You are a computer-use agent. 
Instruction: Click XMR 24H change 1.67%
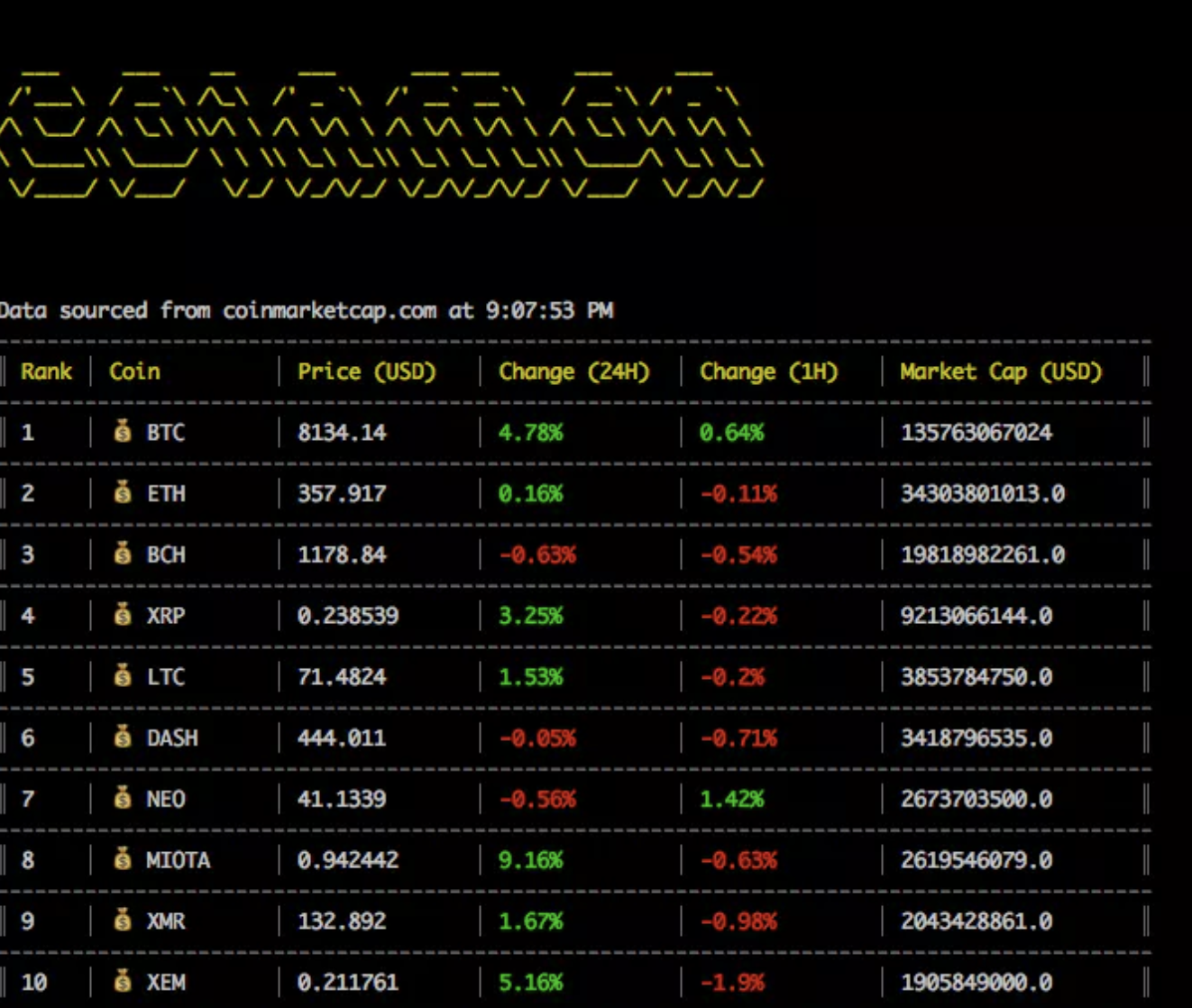click(530, 921)
